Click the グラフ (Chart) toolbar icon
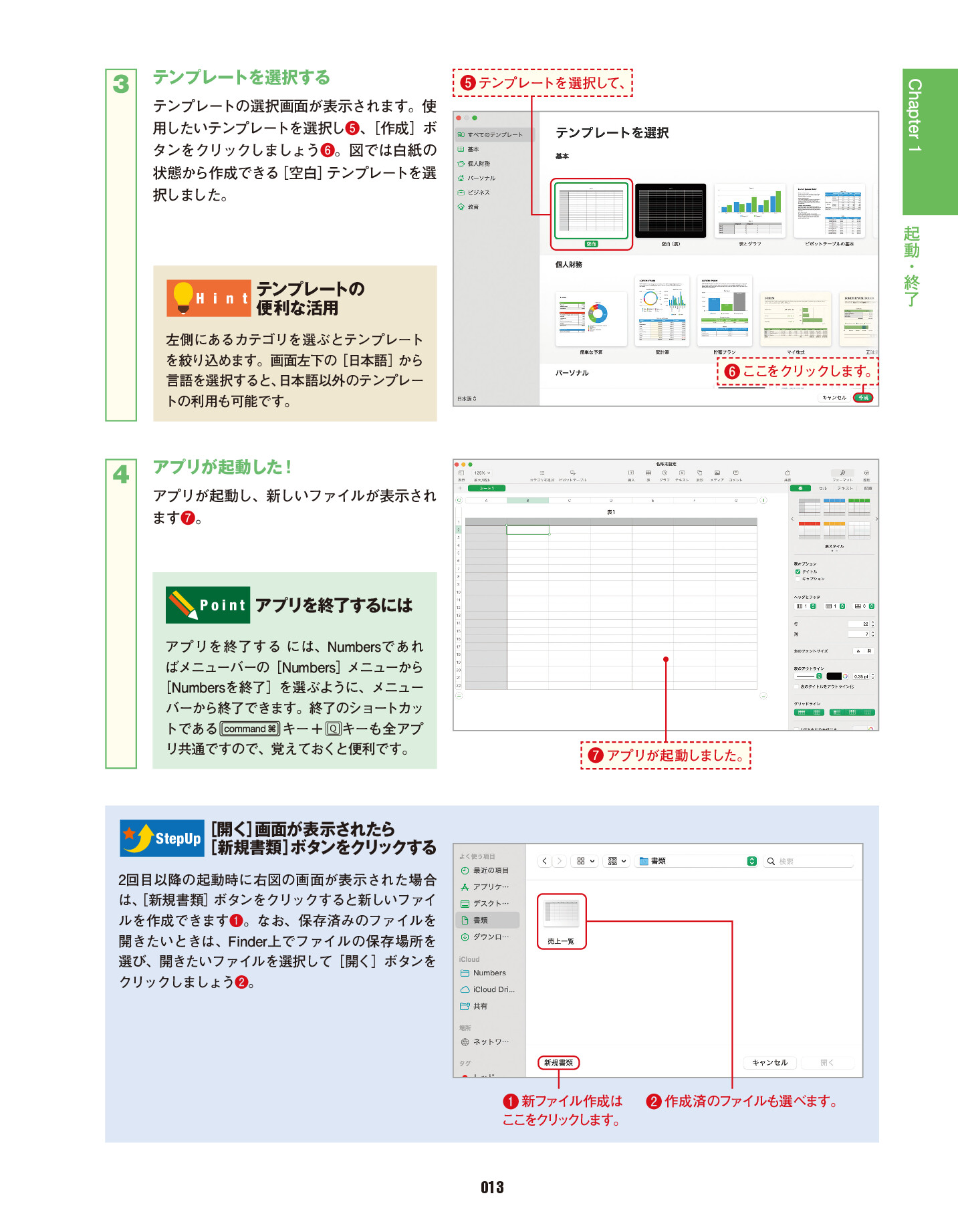Screen dimensions: 958x1232 point(665,474)
